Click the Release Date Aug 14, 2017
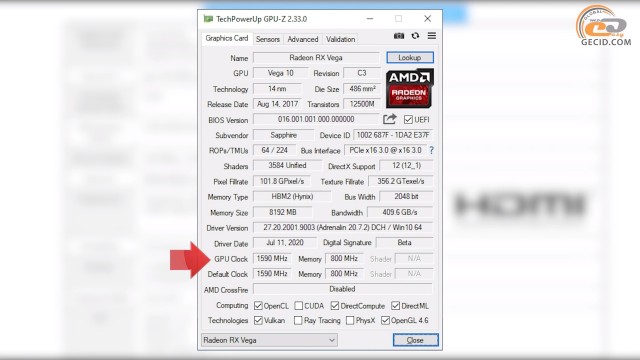The image size is (640, 360). click(x=277, y=104)
